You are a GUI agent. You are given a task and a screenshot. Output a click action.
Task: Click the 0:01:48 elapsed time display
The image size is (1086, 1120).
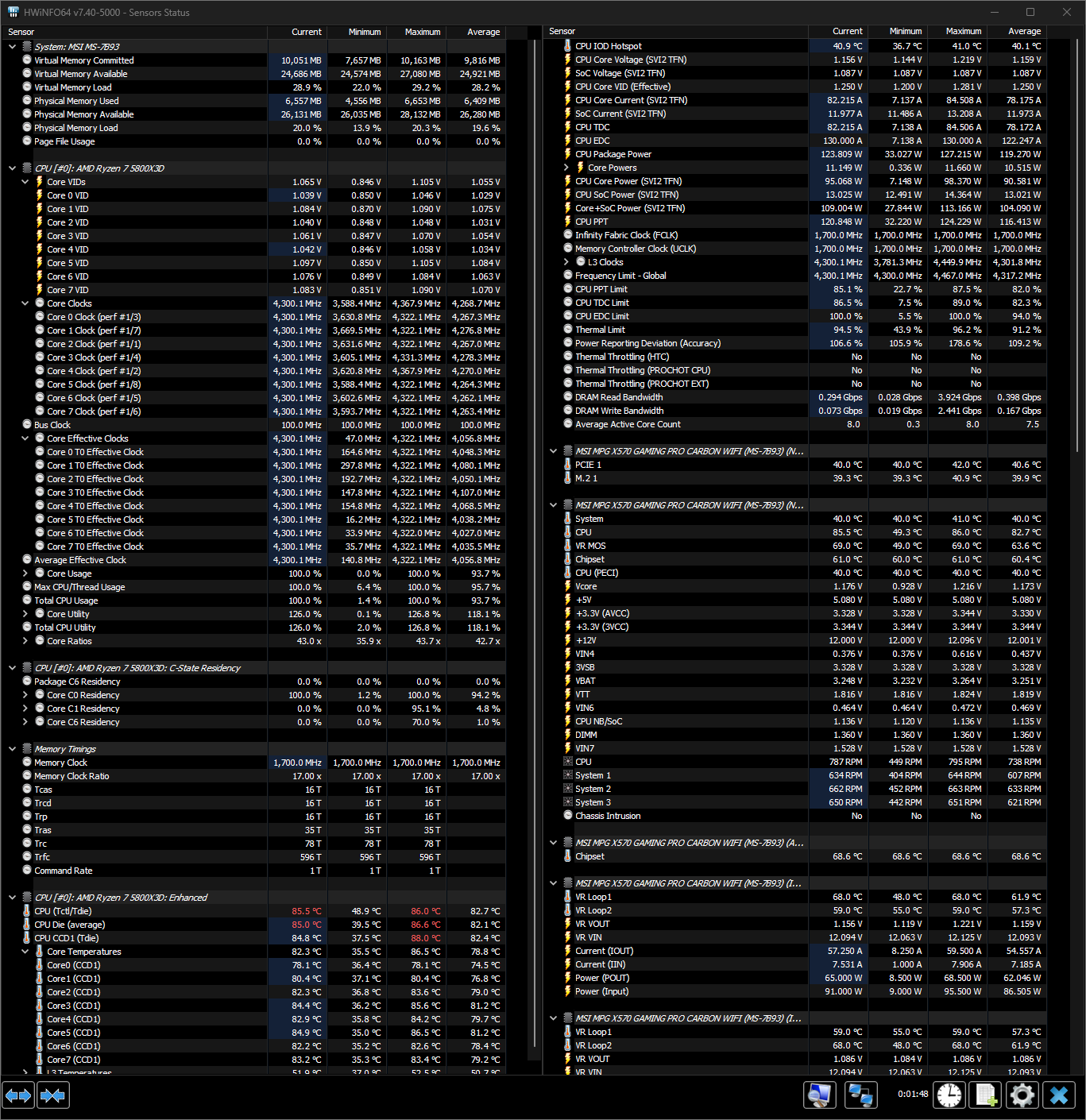(x=913, y=1094)
